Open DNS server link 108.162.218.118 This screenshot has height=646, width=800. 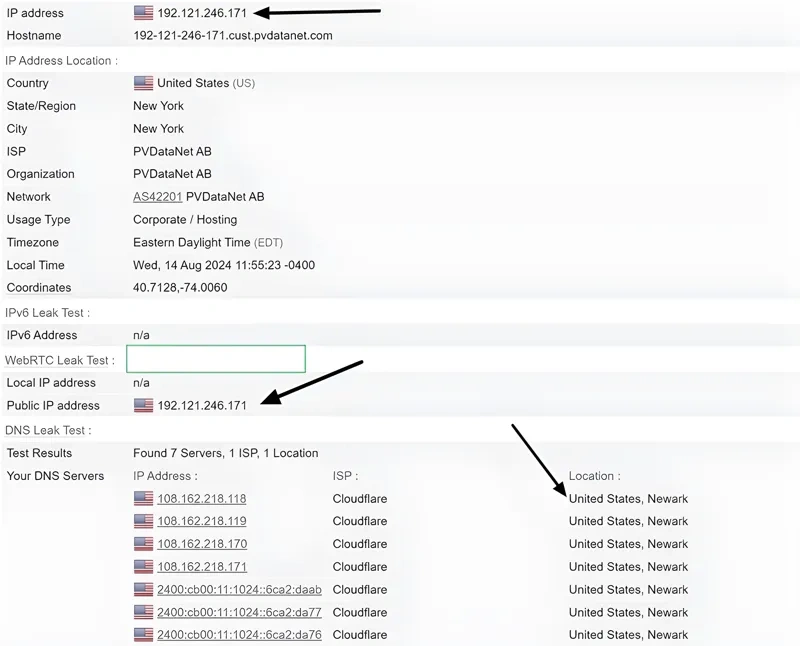[202, 498]
